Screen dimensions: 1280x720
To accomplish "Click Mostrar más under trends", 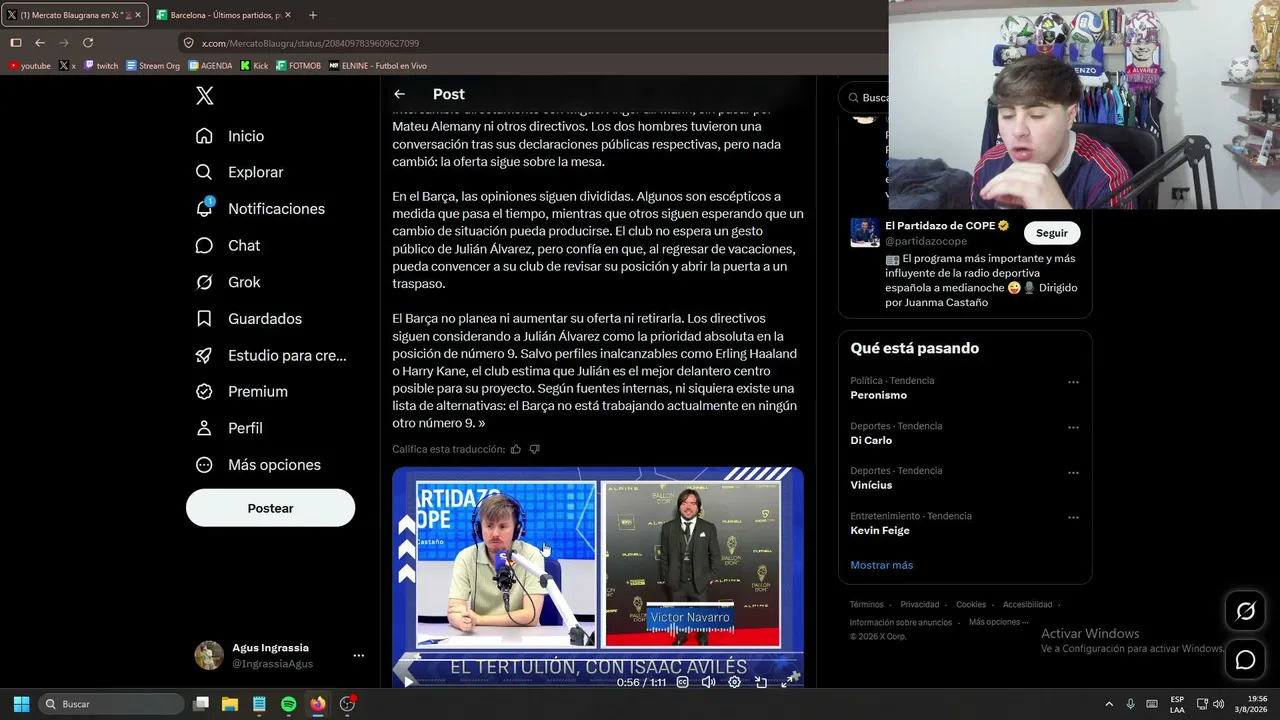I will click(881, 565).
